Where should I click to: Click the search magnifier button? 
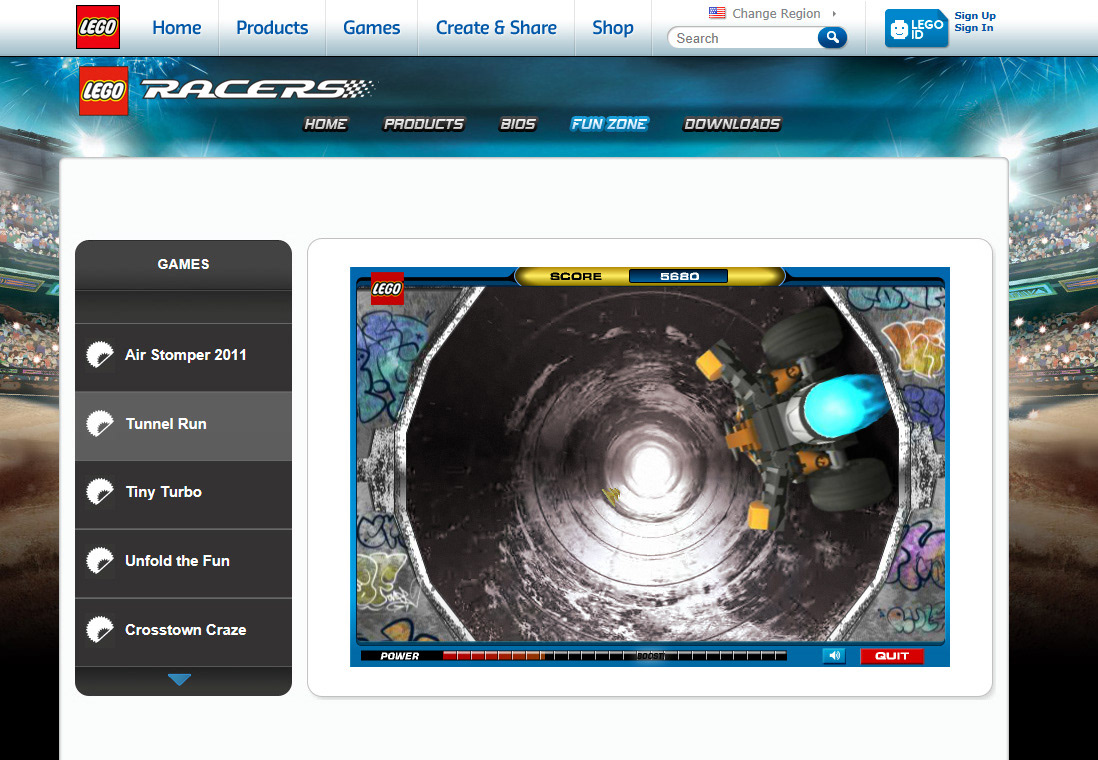pyautogui.click(x=832, y=38)
